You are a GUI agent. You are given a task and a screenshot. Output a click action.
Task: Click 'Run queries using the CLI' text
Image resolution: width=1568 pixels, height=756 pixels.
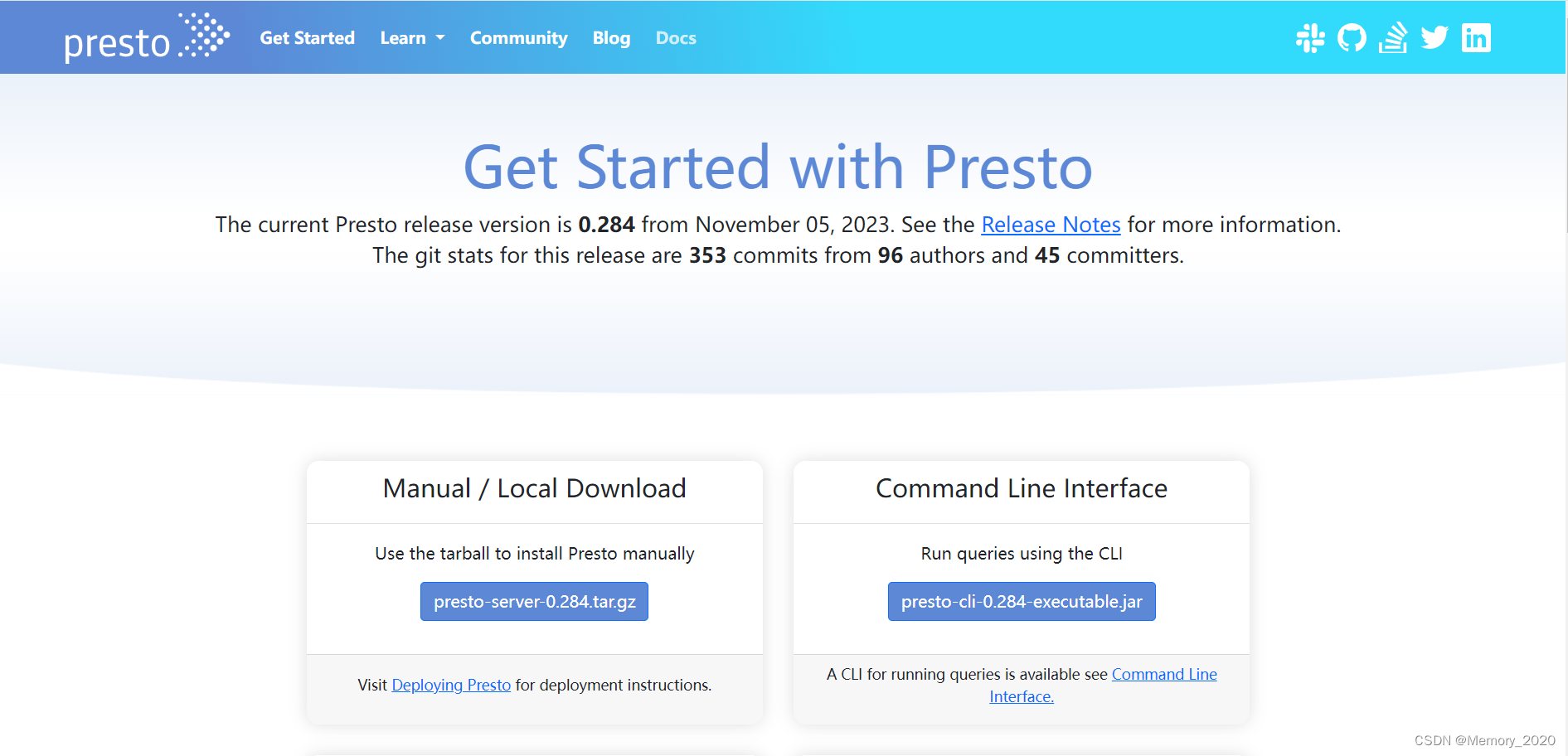pyautogui.click(x=1022, y=554)
